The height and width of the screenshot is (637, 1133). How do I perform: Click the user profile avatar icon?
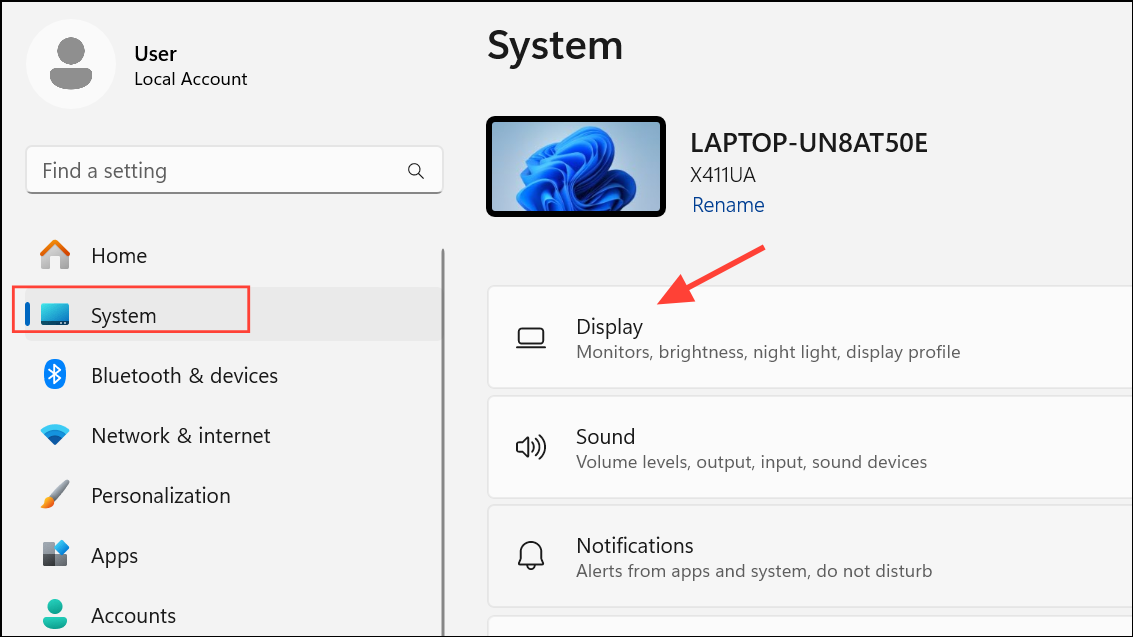(x=71, y=64)
